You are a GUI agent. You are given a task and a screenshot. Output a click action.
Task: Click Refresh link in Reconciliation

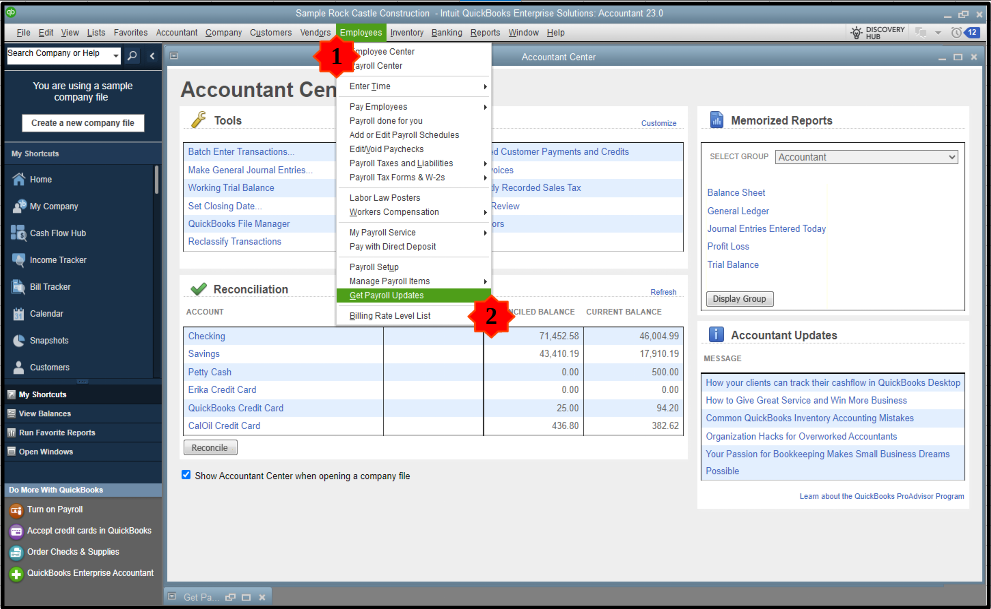pyautogui.click(x=663, y=292)
